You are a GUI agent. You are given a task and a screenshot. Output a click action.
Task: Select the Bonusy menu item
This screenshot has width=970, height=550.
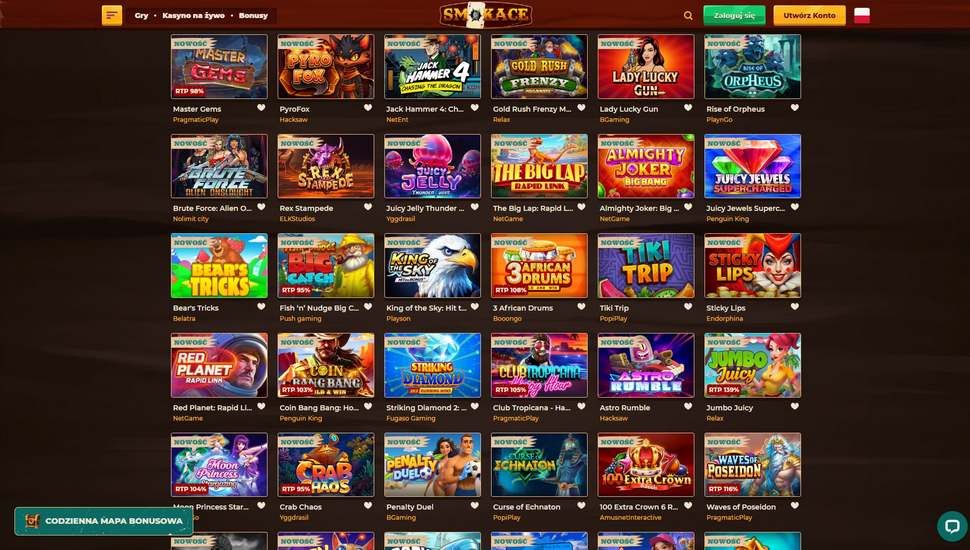click(253, 15)
